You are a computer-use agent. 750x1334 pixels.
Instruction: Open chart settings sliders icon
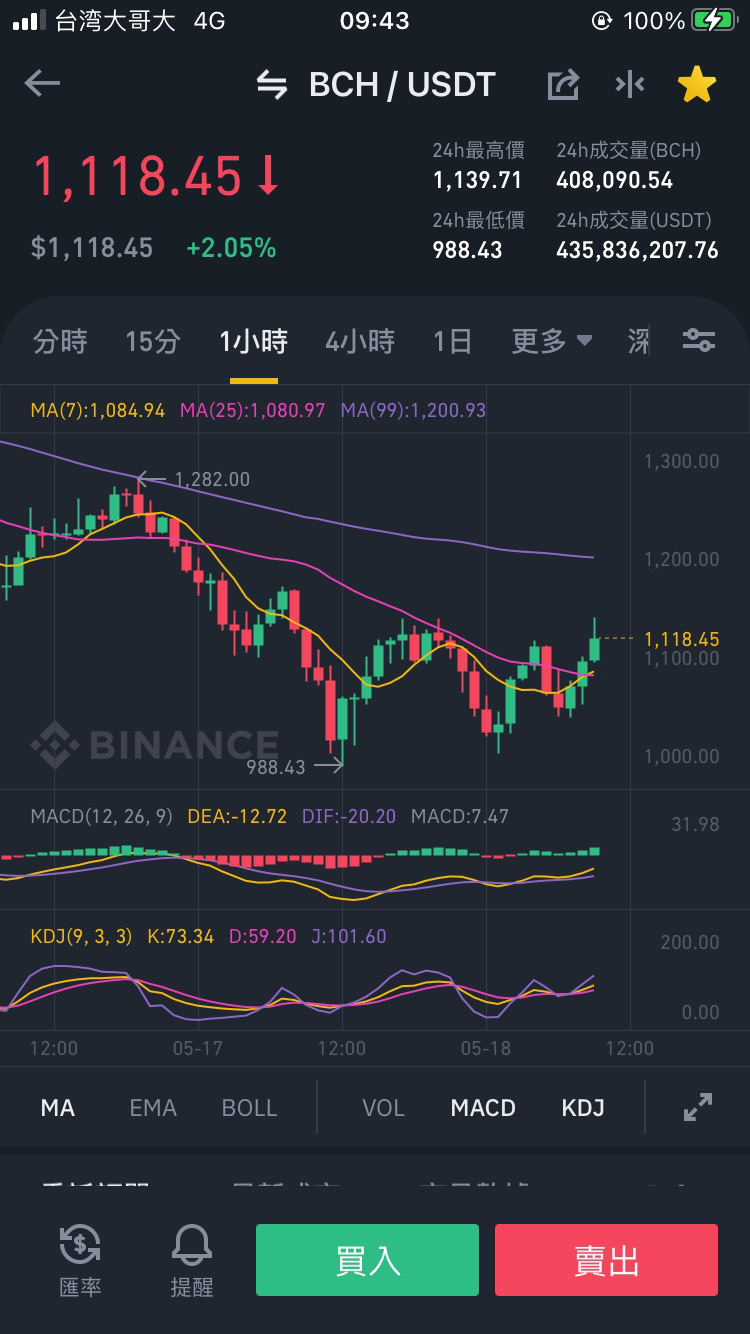point(699,341)
